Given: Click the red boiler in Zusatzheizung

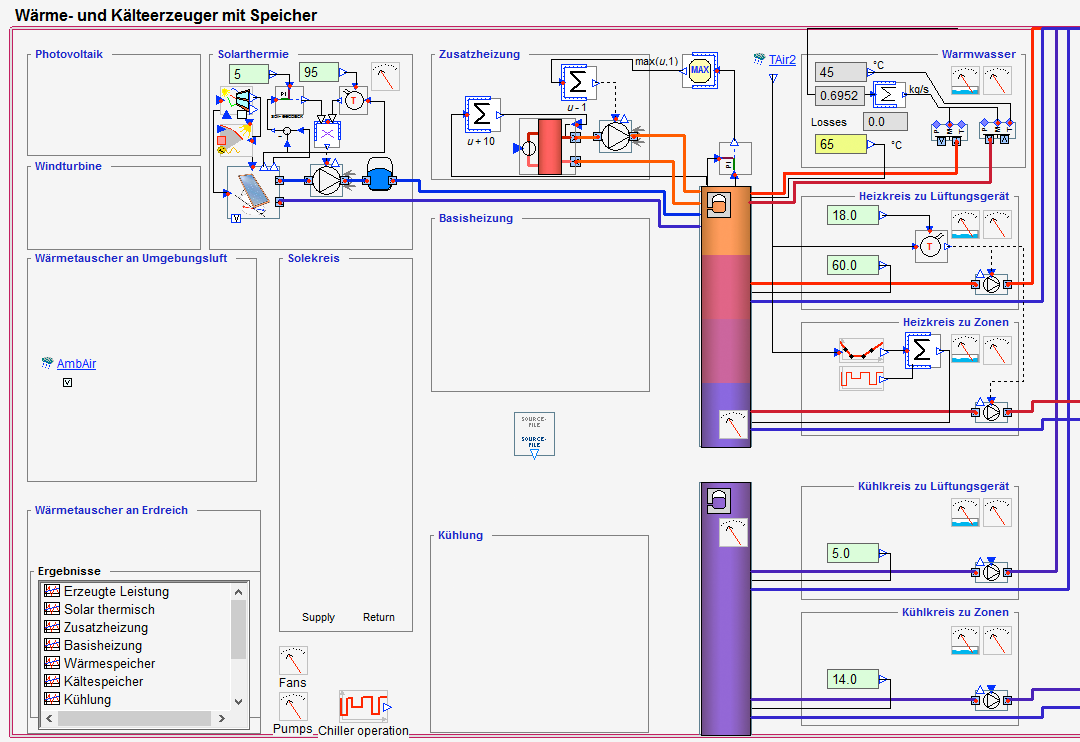Looking at the screenshot, I should (550, 147).
